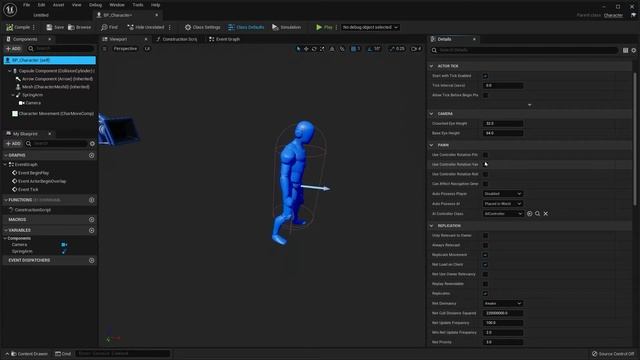
Task: Open the File menu
Action: click(27, 5)
